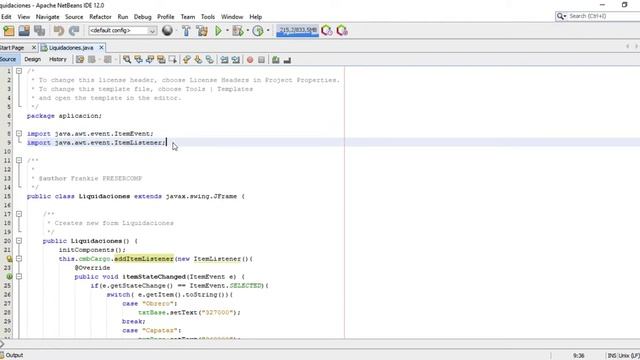The height and width of the screenshot is (360, 640).
Task: Shift Line Left editor icon
Action: pyautogui.click(x=224, y=60)
